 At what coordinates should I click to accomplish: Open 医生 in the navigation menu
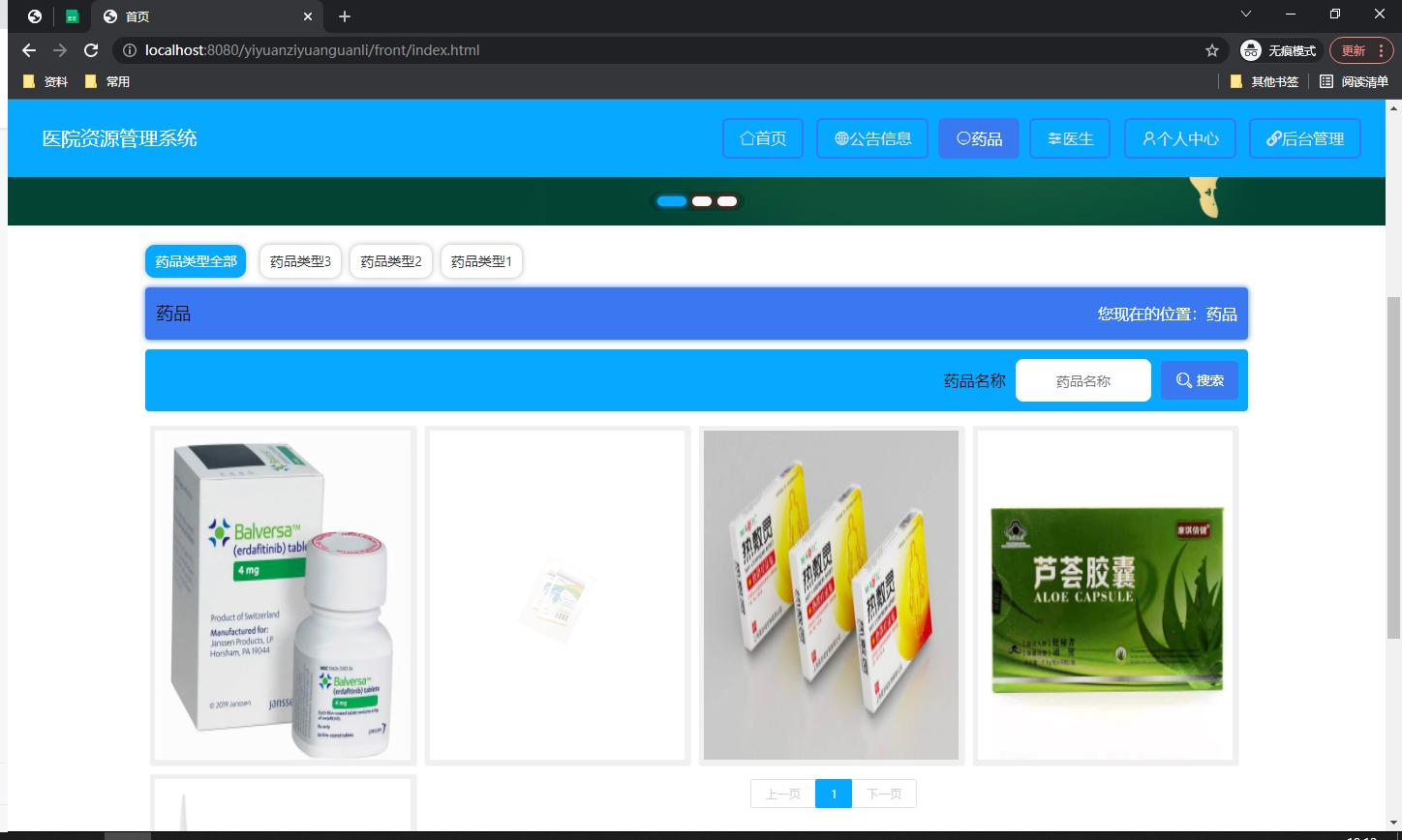1070,138
